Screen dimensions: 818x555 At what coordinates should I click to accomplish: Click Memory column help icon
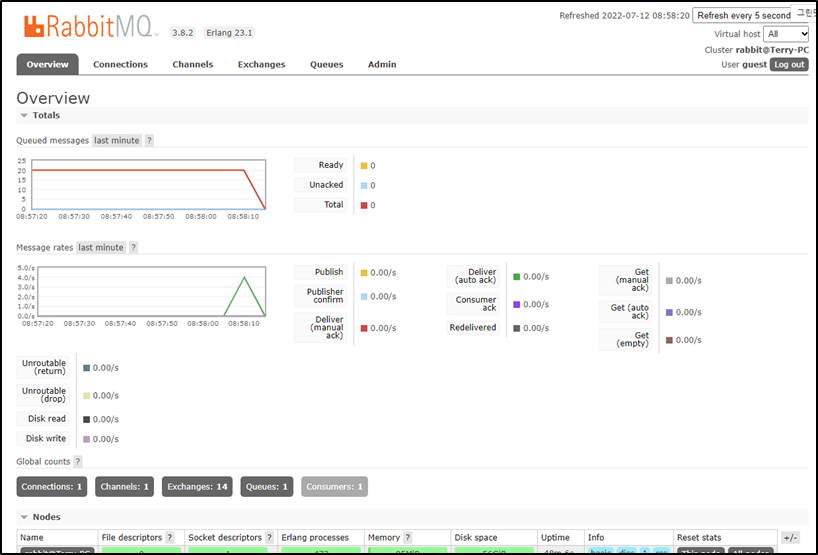(x=407, y=537)
